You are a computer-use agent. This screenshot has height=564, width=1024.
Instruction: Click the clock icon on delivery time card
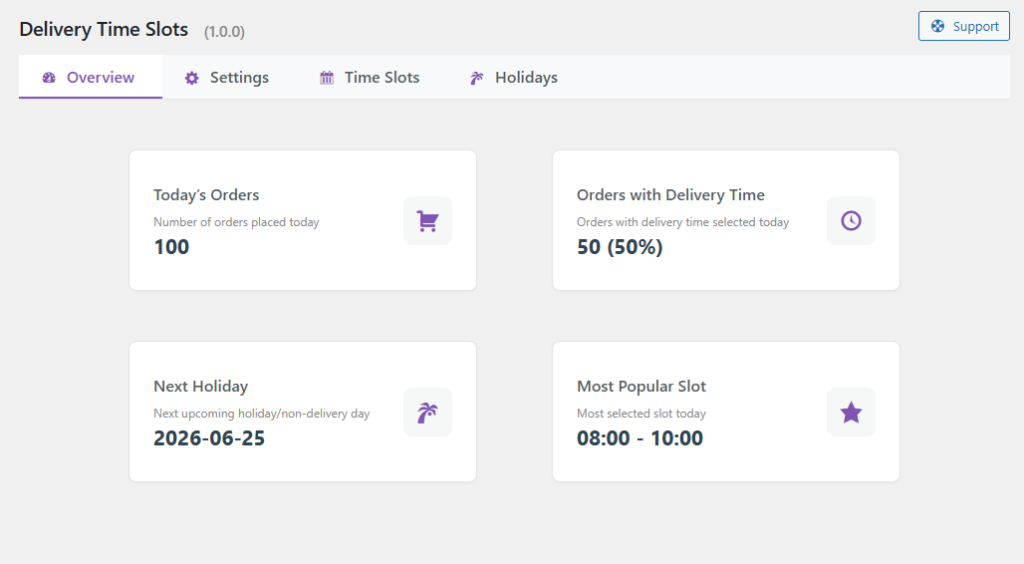(851, 221)
